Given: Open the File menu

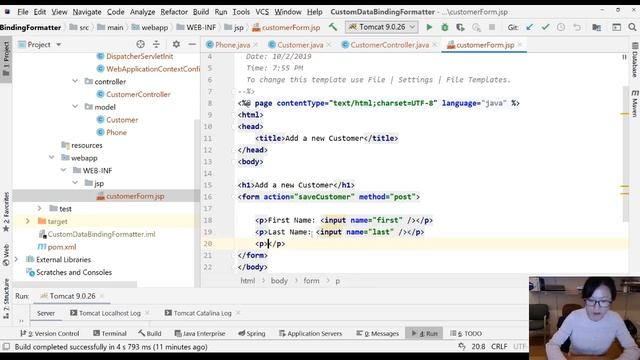Looking at the screenshot, I should coord(23,12).
